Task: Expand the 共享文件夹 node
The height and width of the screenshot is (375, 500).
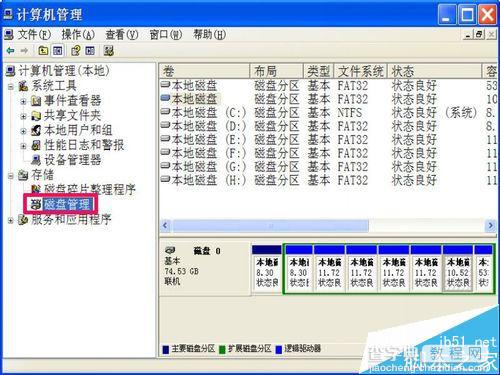Action: point(23,116)
